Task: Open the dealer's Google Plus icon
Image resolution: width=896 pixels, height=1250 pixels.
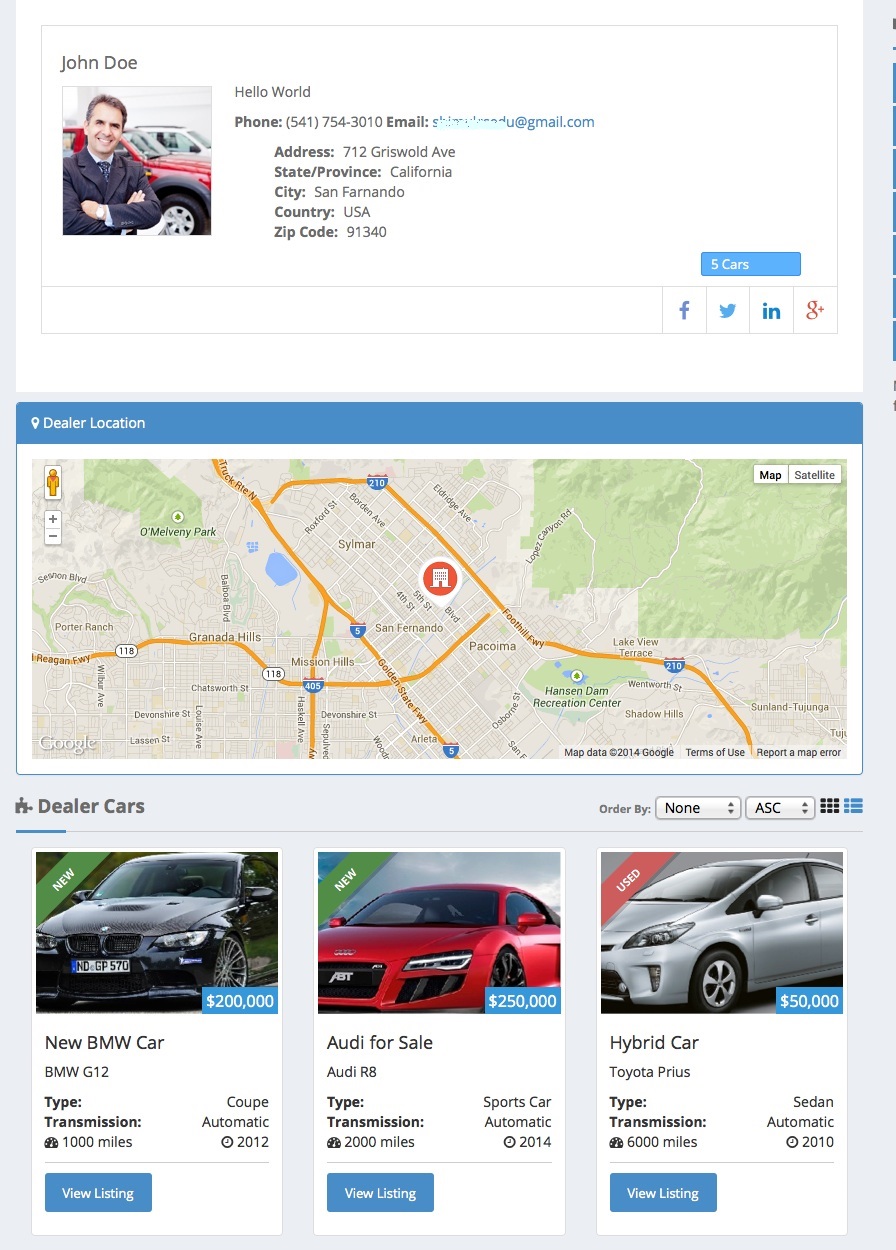Action: (815, 310)
